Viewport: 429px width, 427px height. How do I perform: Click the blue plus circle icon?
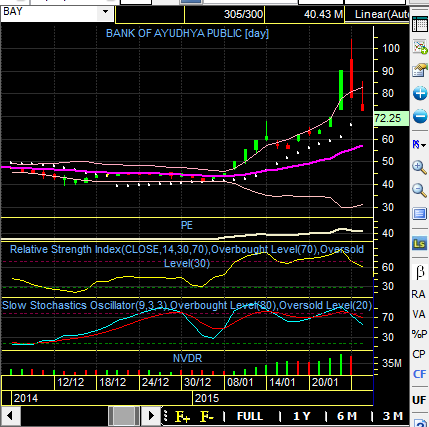click(420, 93)
